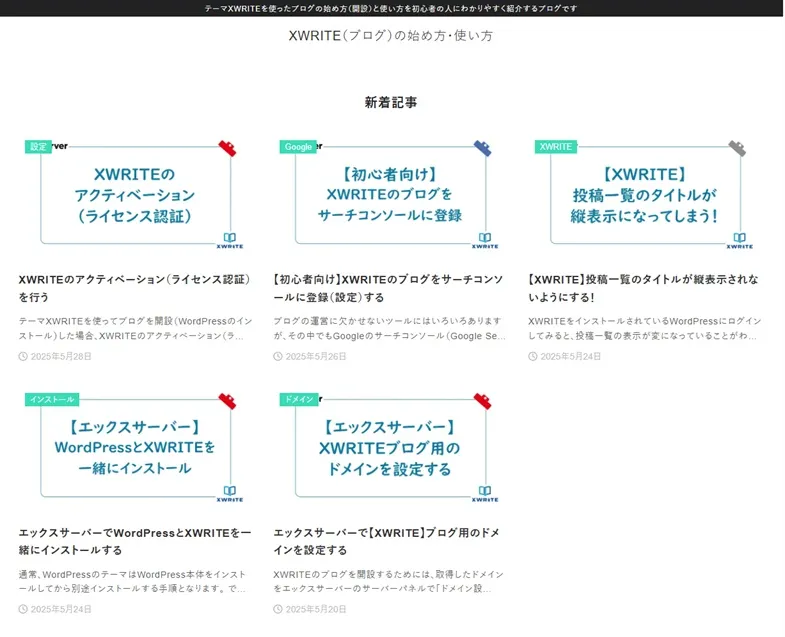Open article エックスサーバーでWordPressとXWRITEを一緒に title
Viewport: 785px width, 637px height.
click(x=135, y=541)
